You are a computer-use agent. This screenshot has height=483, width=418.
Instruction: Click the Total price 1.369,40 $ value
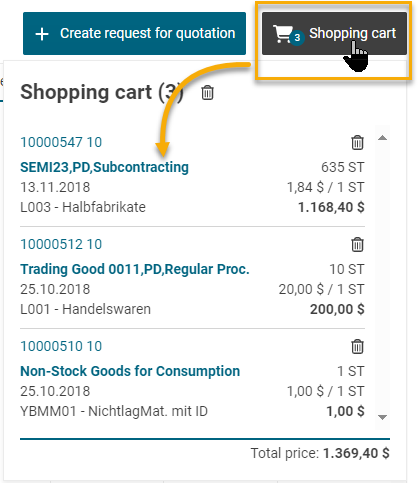356,453
